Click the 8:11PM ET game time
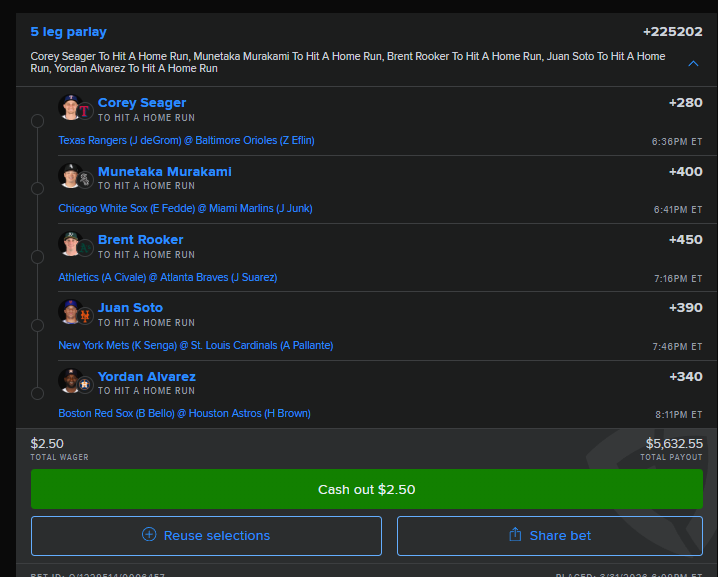Viewport: 718px width, 577px height. (679, 414)
